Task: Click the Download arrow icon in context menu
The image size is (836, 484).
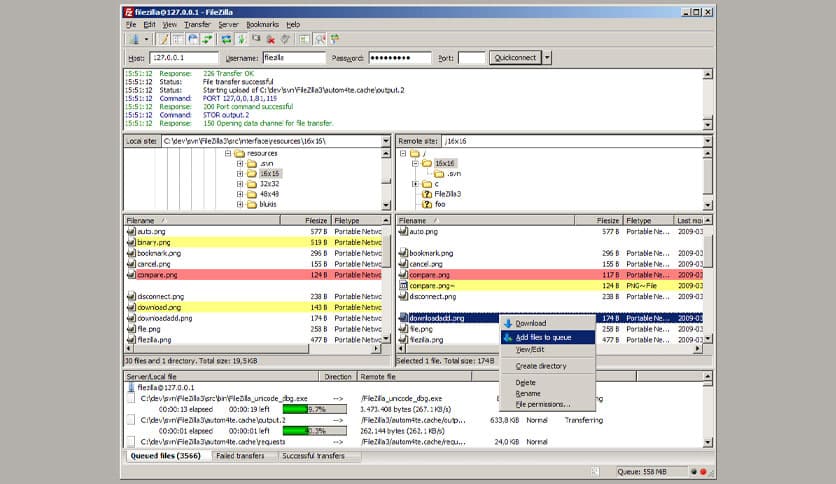Action: [508, 323]
